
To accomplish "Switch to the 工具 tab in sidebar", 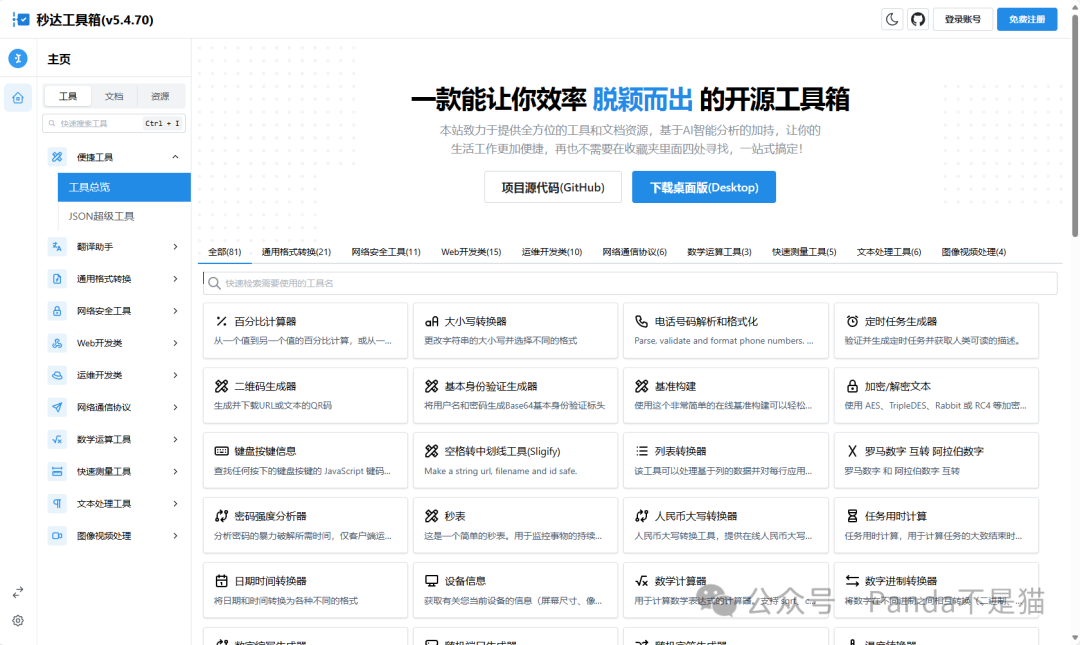I will (x=68, y=96).
